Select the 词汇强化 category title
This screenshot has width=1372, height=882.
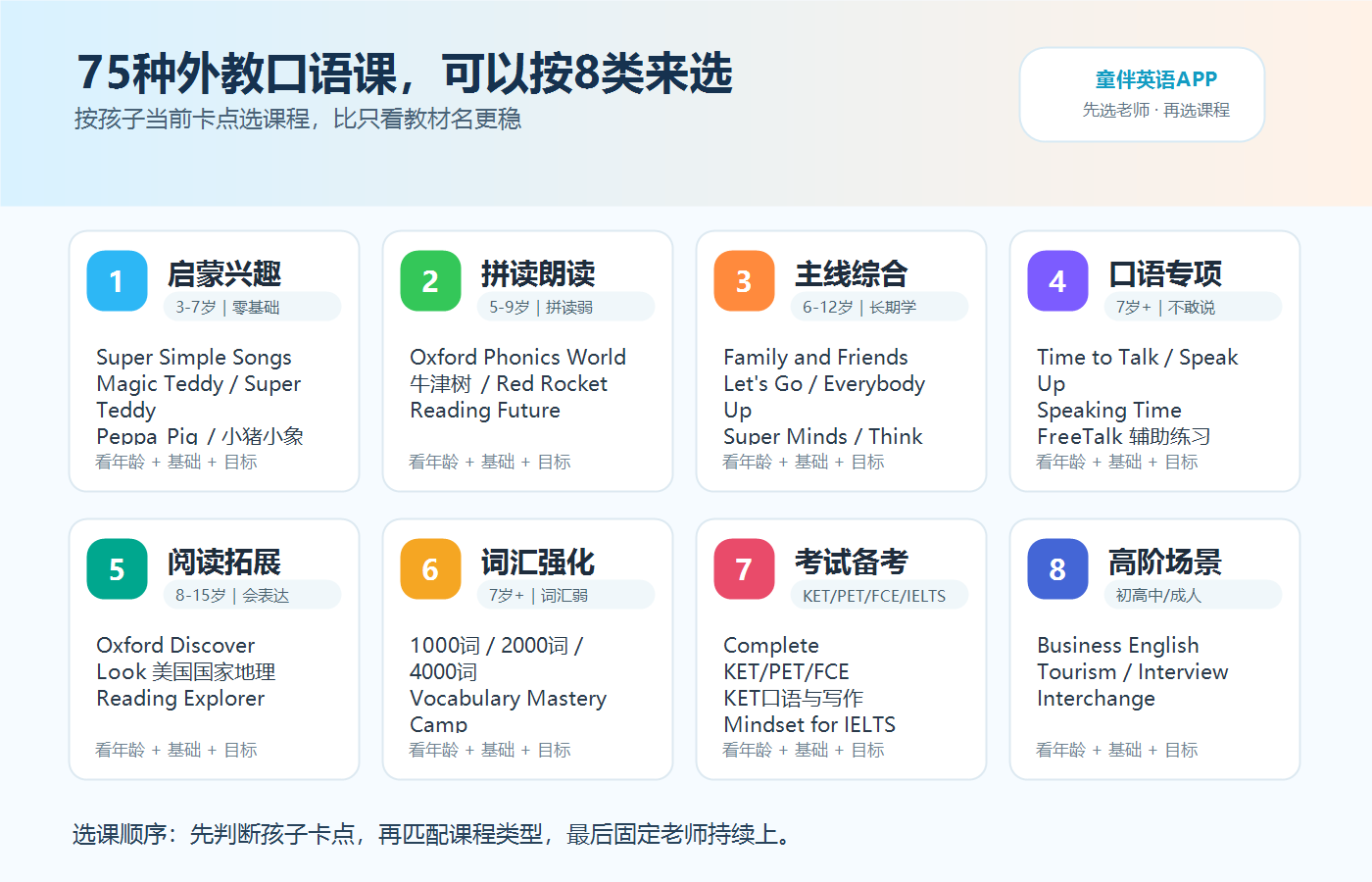[538, 562]
